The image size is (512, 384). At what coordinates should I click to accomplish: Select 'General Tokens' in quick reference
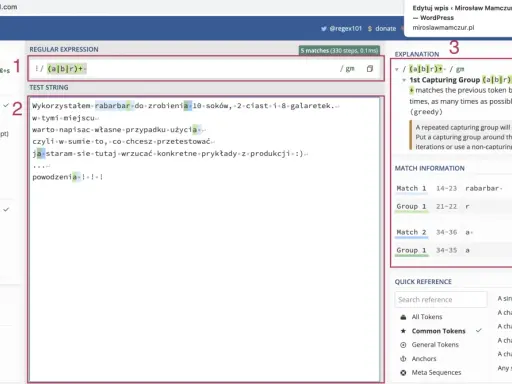pyautogui.click(x=435, y=345)
